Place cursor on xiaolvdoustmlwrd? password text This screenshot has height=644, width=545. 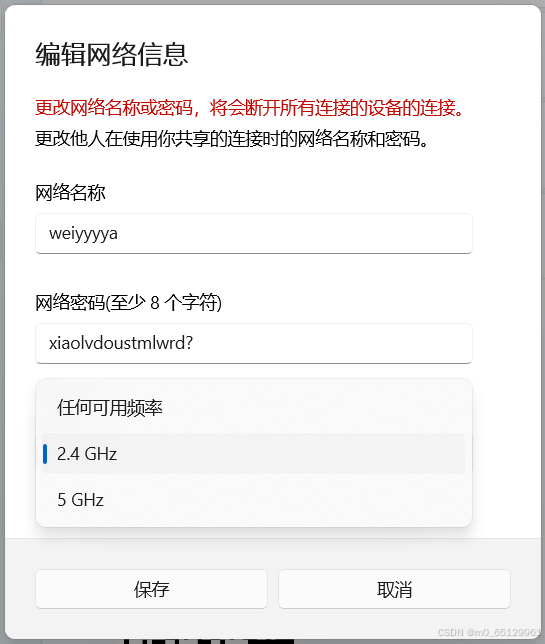121,343
